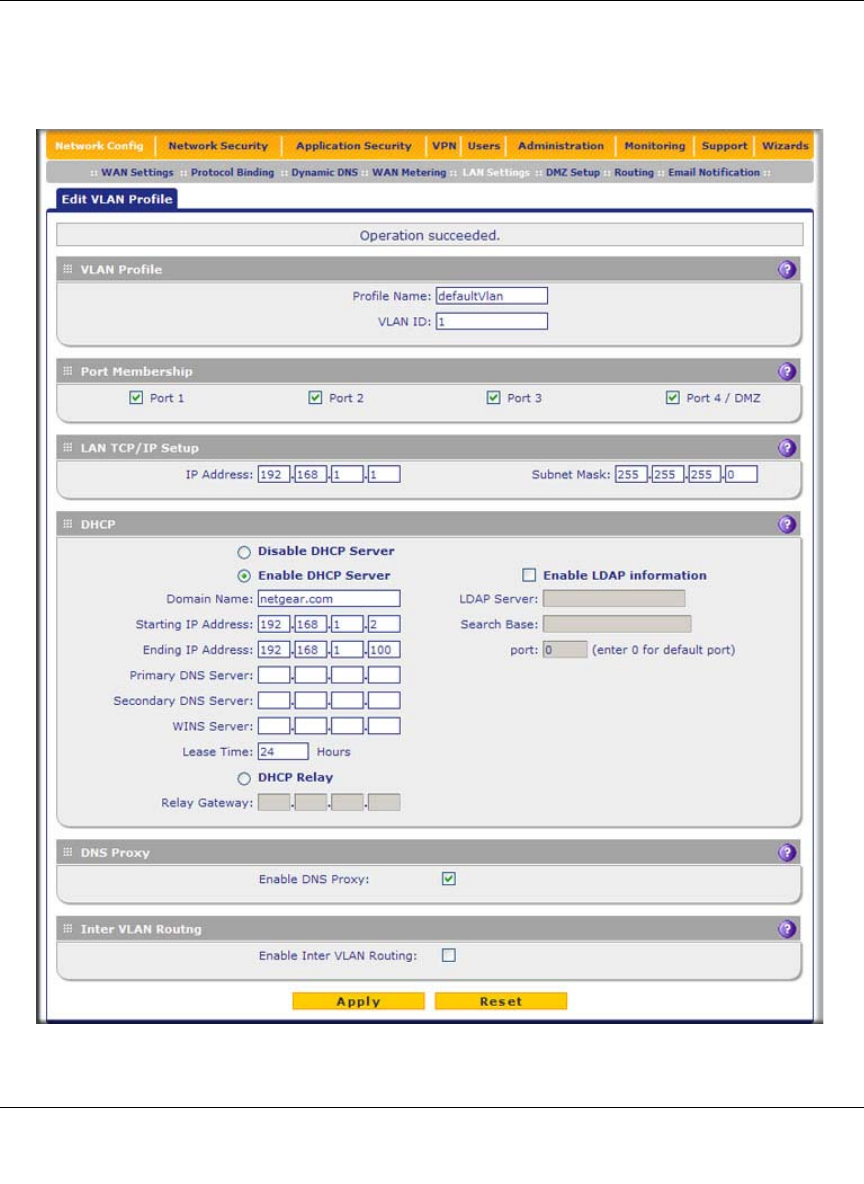The height and width of the screenshot is (1184, 864).
Task: Open help for DNS Proxy section
Action: 786,853
